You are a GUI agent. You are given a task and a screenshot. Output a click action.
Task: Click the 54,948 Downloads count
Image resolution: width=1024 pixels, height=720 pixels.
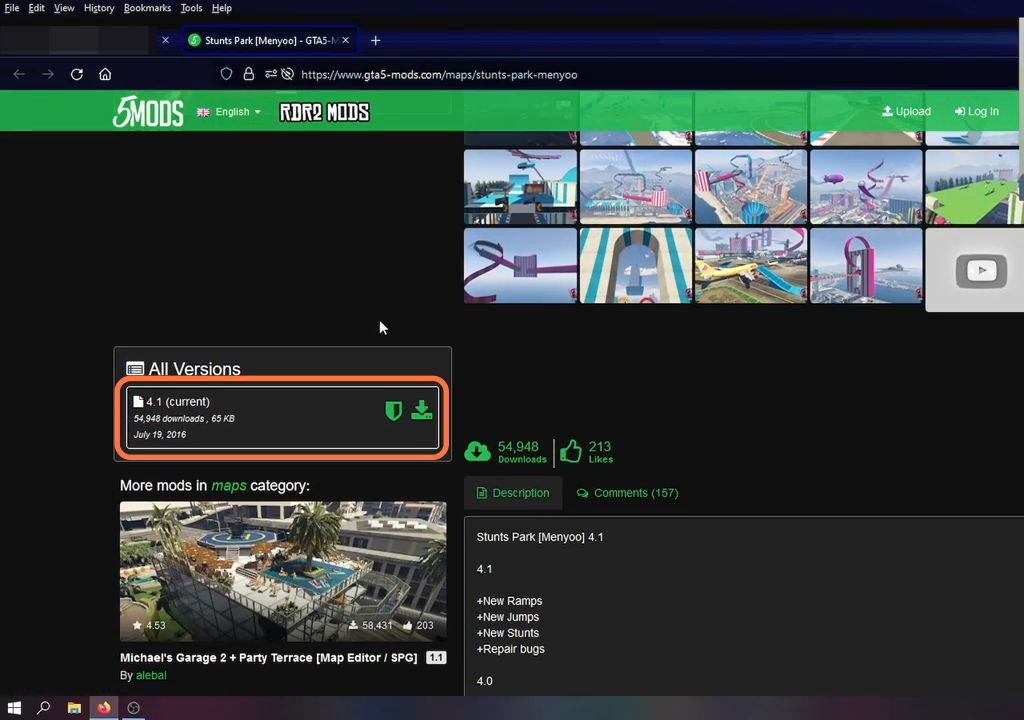click(522, 451)
